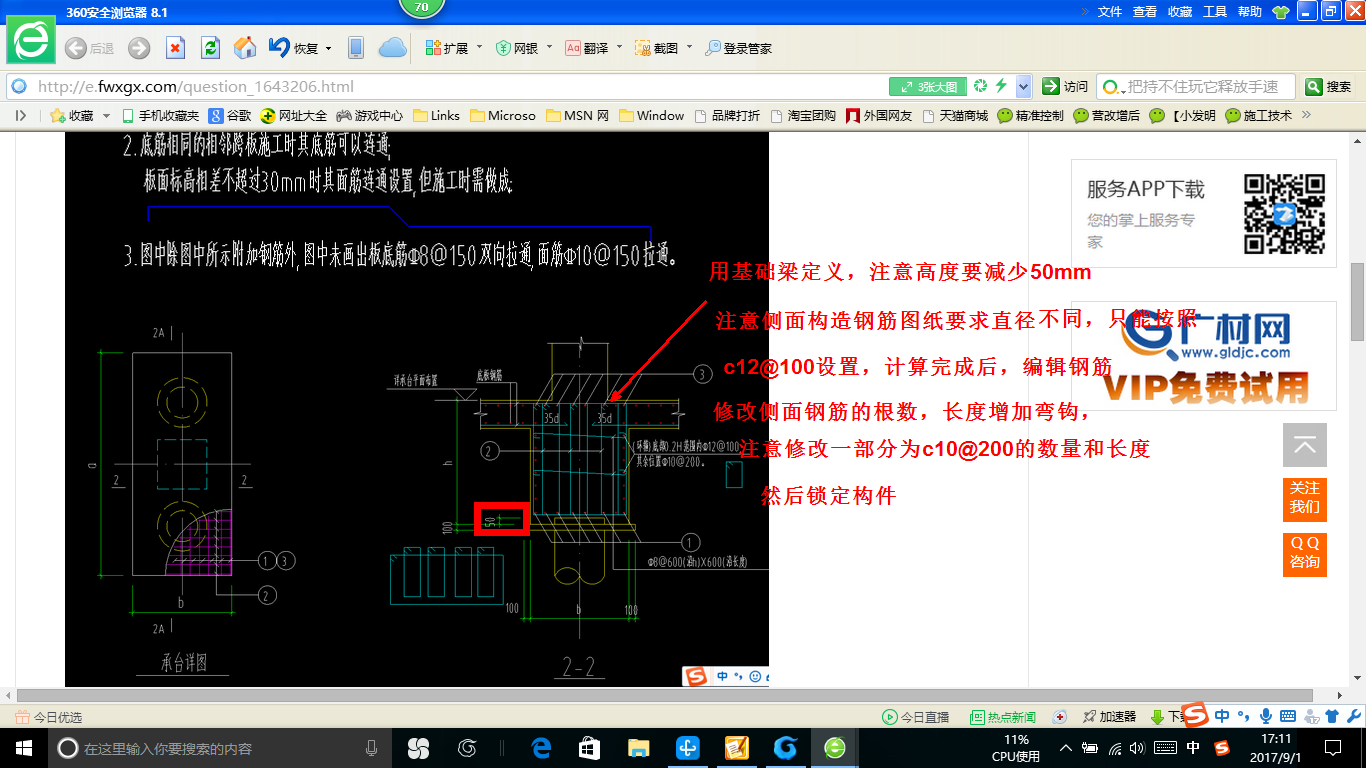Open the Links bookmark folder
Screen dimensions: 1366x768
[x=436, y=116]
